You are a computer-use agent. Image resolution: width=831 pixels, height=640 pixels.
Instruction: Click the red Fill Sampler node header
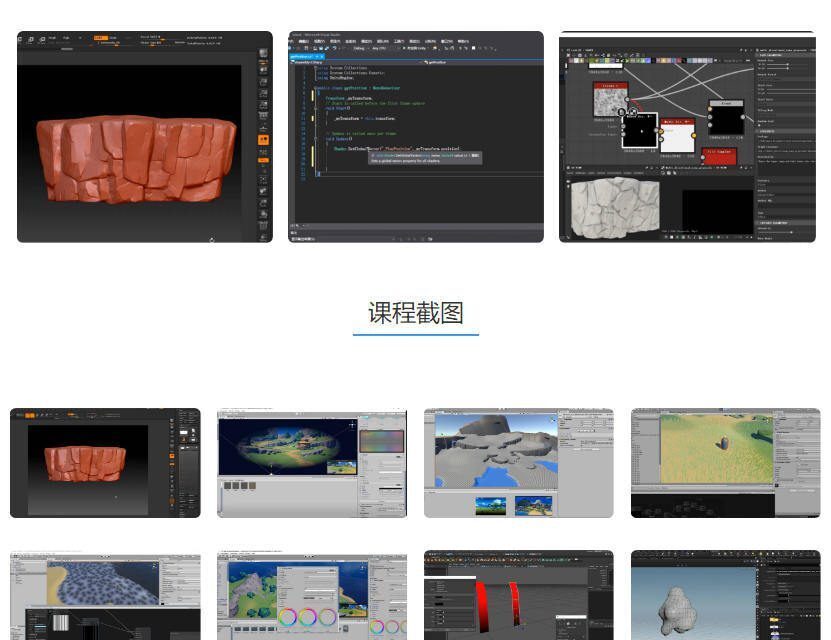720,150
